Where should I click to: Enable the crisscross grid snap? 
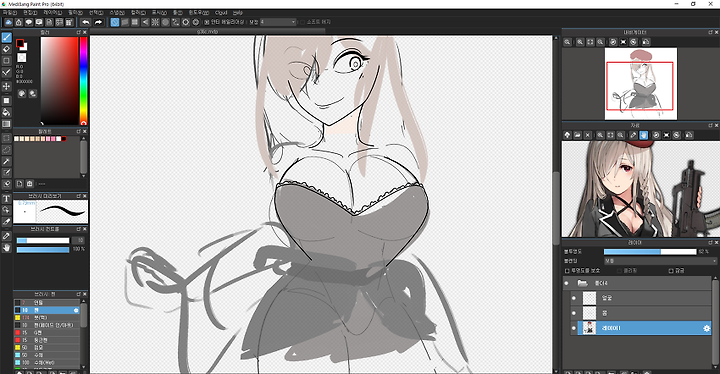(135, 22)
